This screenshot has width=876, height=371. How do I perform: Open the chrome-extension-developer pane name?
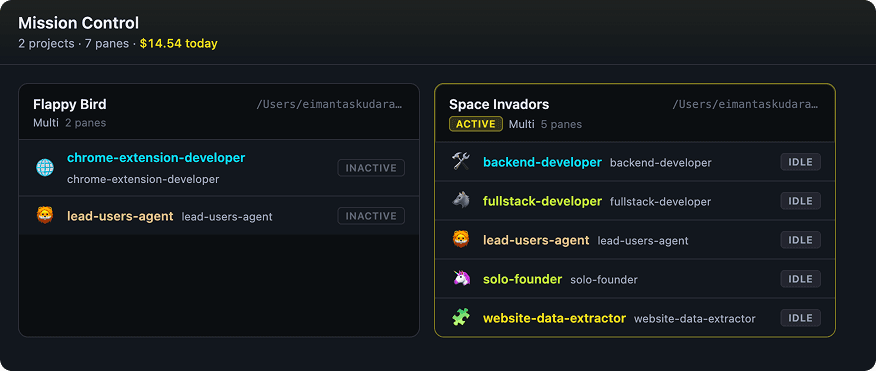pyautogui.click(x=156, y=158)
